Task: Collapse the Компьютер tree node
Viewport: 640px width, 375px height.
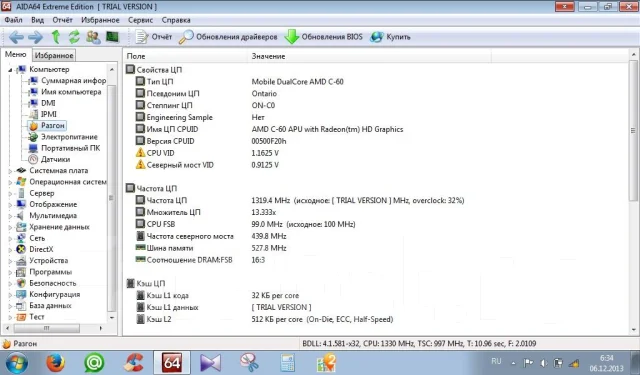Action: pos(10,70)
